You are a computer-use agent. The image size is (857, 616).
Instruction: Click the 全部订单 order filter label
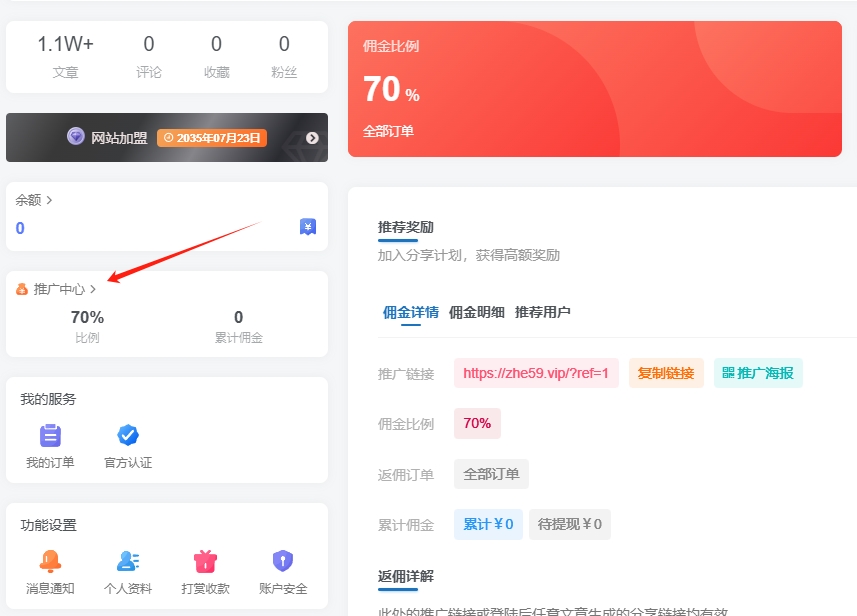click(491, 474)
